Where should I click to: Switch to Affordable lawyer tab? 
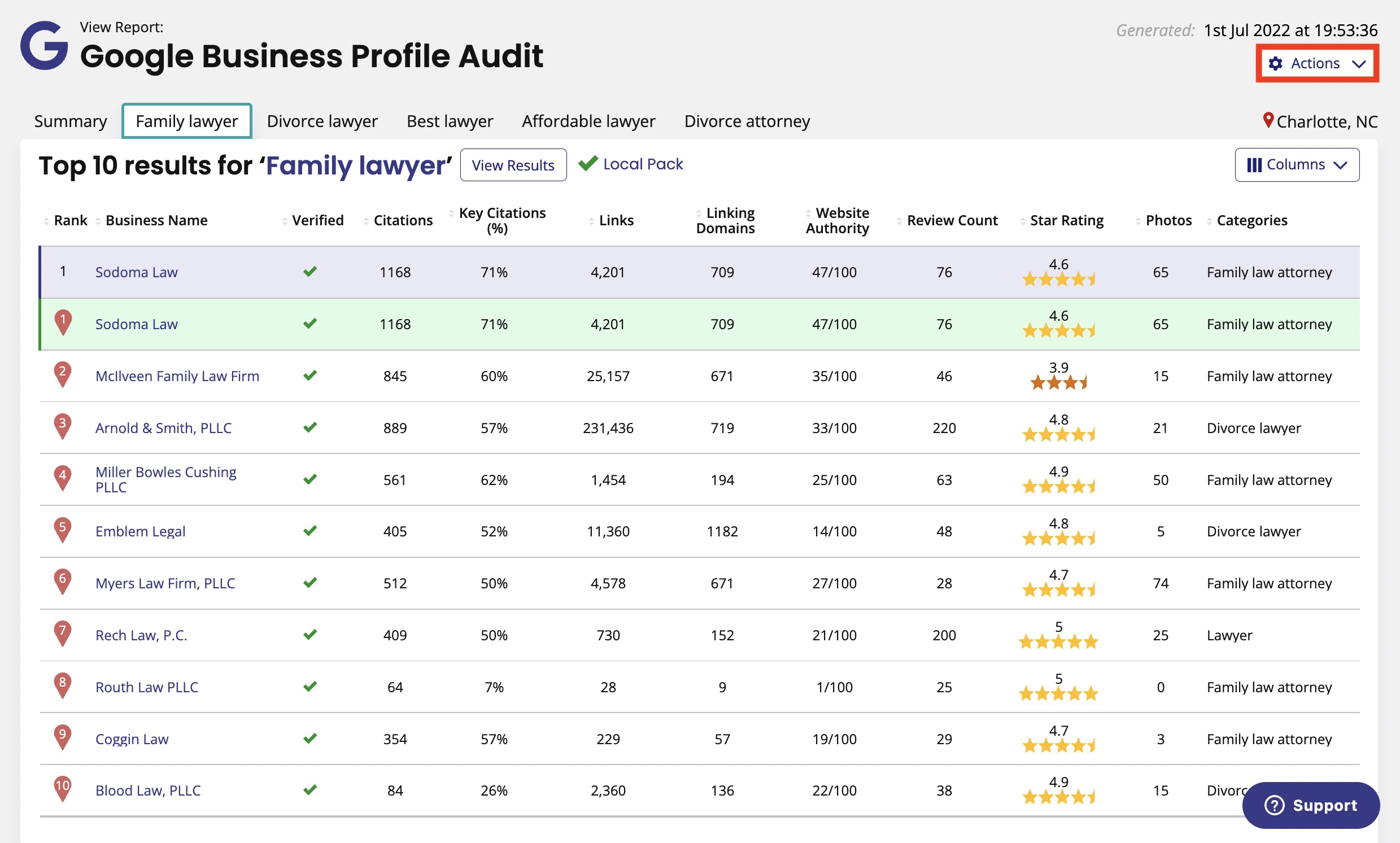588,121
